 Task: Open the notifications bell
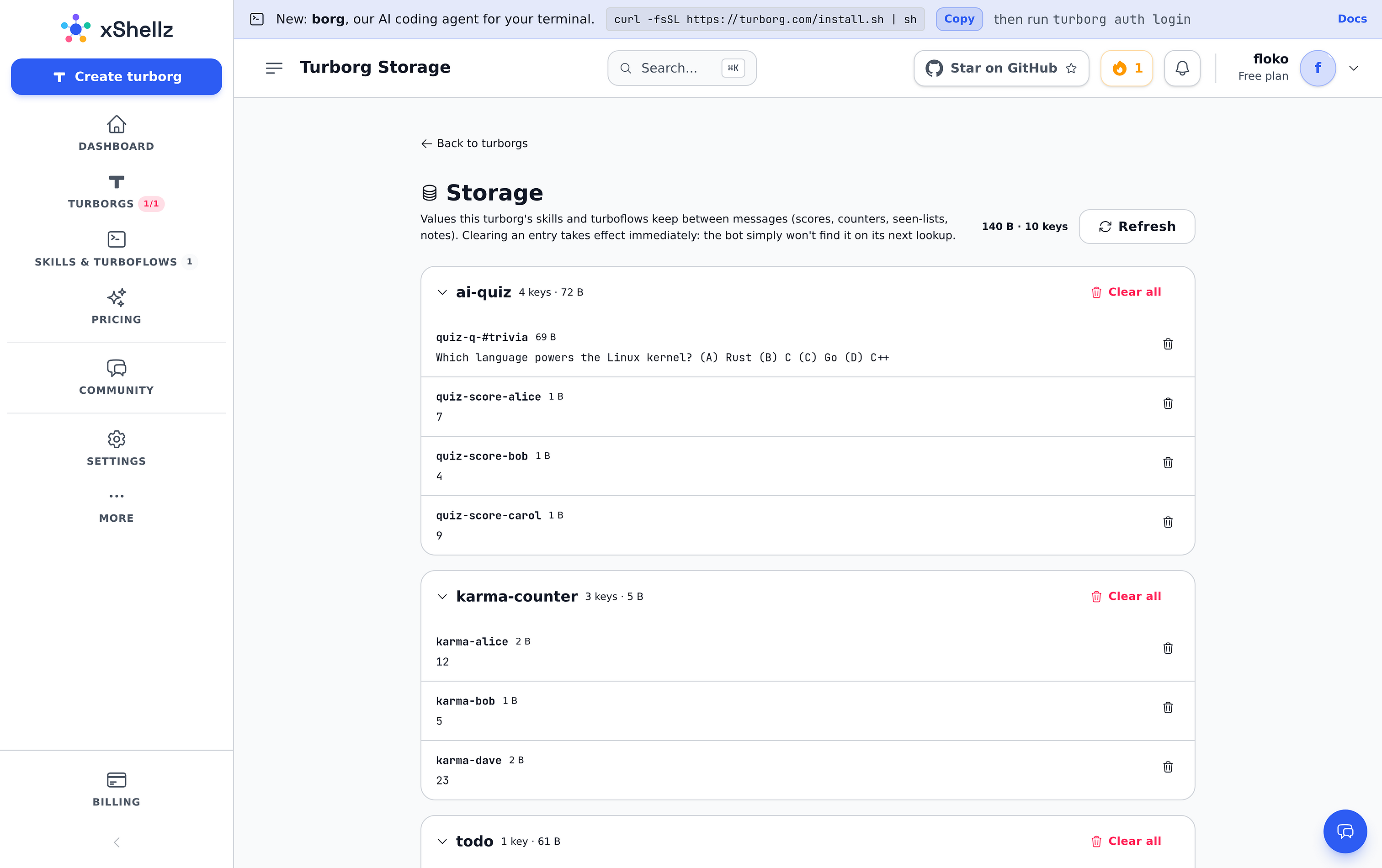tap(1182, 68)
